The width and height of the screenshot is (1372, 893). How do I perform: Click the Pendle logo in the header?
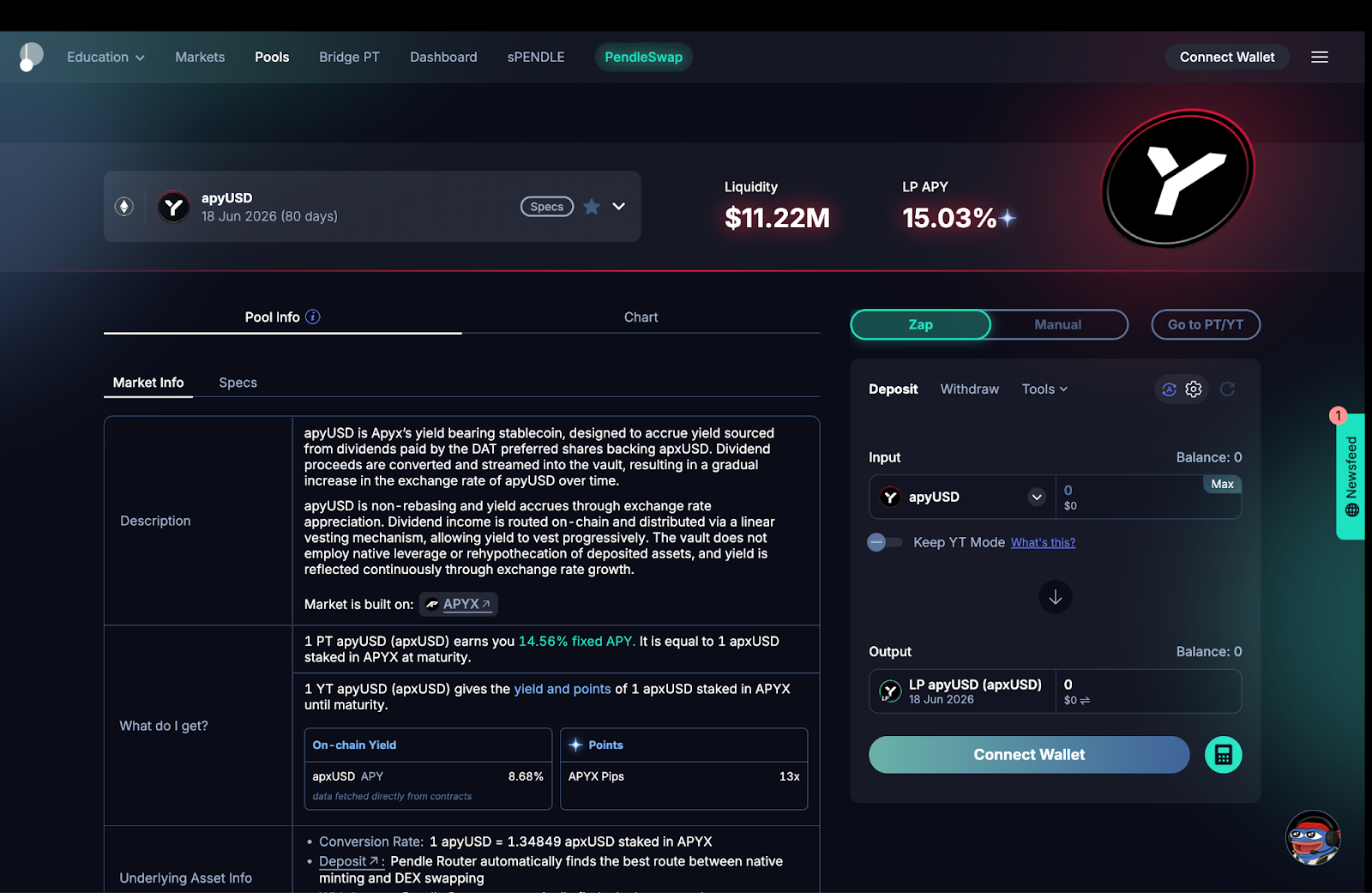click(31, 57)
